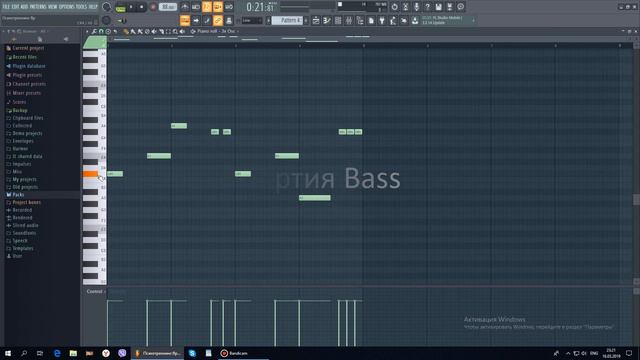Screen dimensions: 640x360
Task: Open the FILE menu
Action: tap(7, 7)
